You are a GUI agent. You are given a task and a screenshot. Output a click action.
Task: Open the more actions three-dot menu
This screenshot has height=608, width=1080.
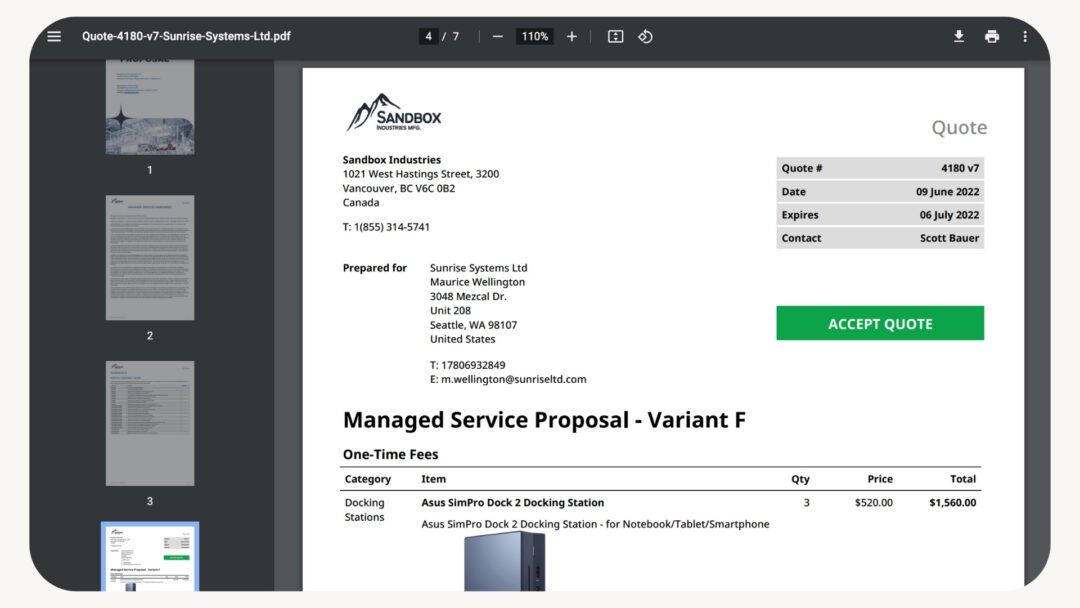click(x=1025, y=36)
